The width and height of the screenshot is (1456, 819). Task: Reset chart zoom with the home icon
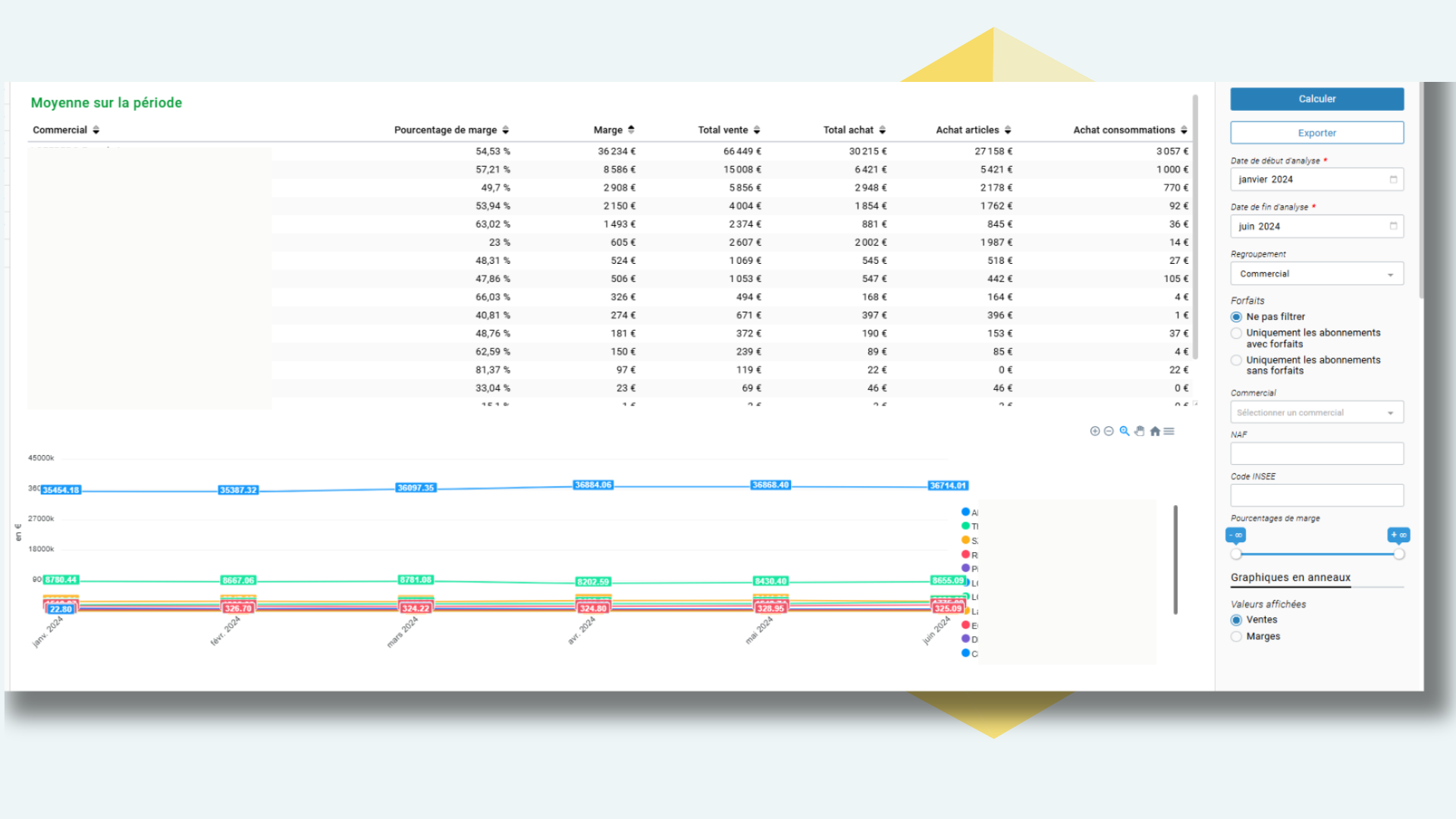pyautogui.click(x=1155, y=431)
